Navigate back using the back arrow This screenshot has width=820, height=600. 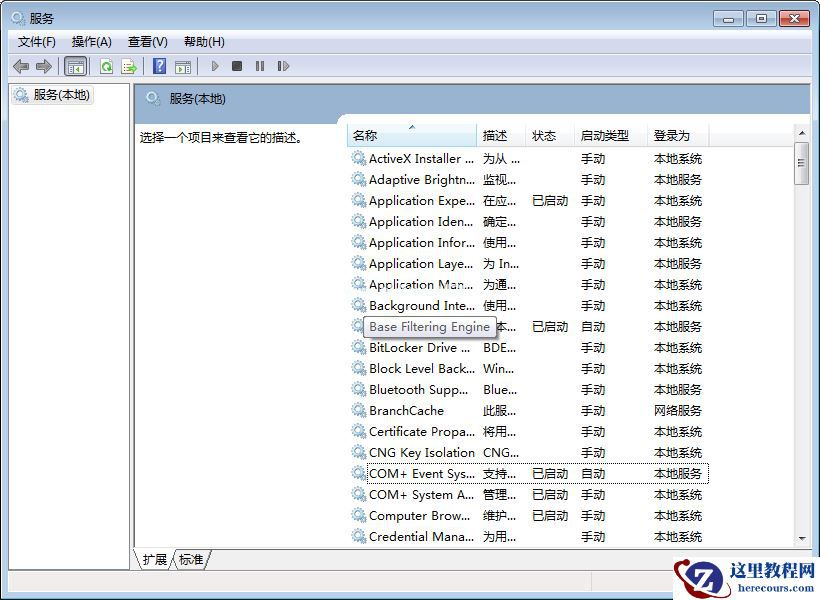[20, 66]
